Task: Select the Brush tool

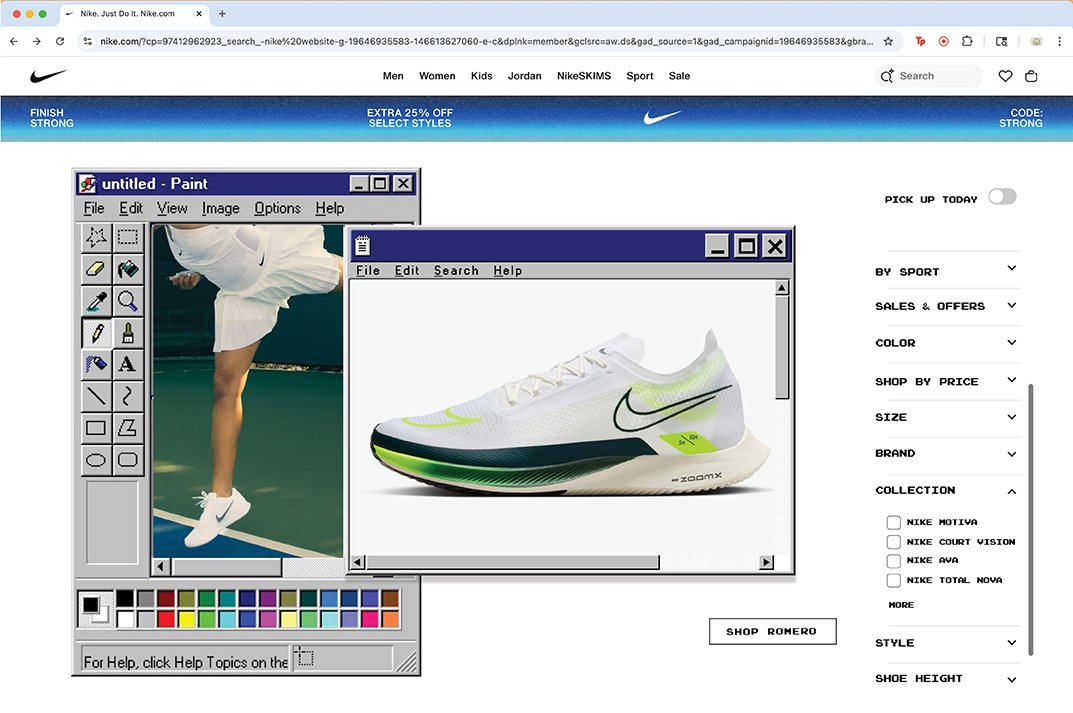Action: [x=127, y=332]
